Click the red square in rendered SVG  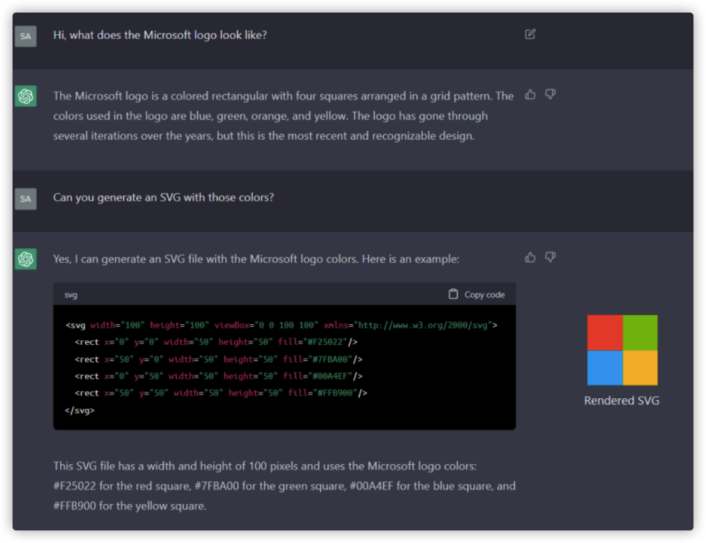[605, 333]
